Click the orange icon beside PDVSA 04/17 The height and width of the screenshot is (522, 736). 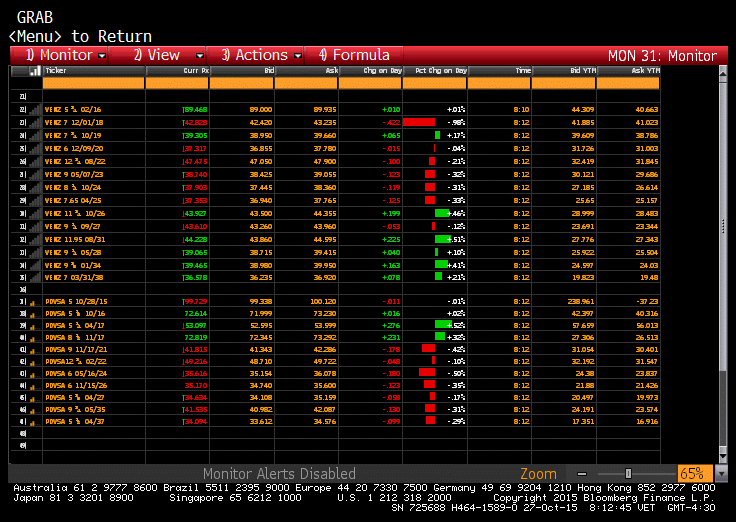[32, 327]
